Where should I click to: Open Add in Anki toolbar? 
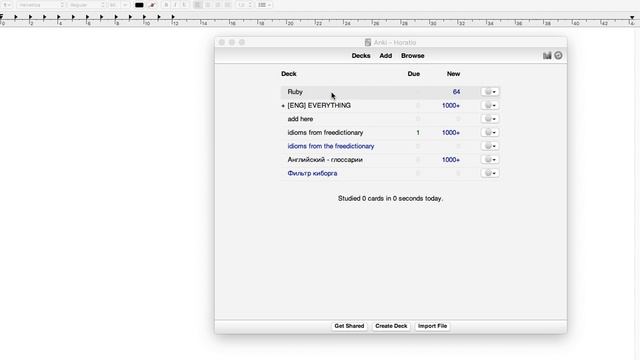386,56
